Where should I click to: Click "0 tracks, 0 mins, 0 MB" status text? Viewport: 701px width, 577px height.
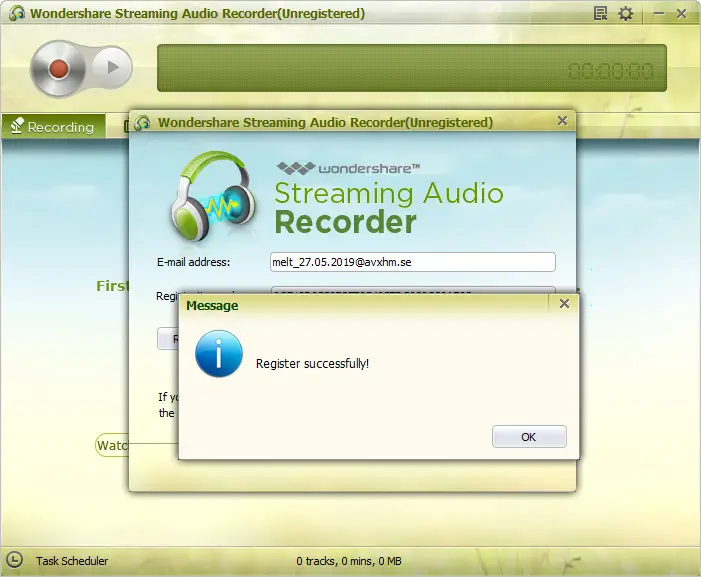click(349, 561)
